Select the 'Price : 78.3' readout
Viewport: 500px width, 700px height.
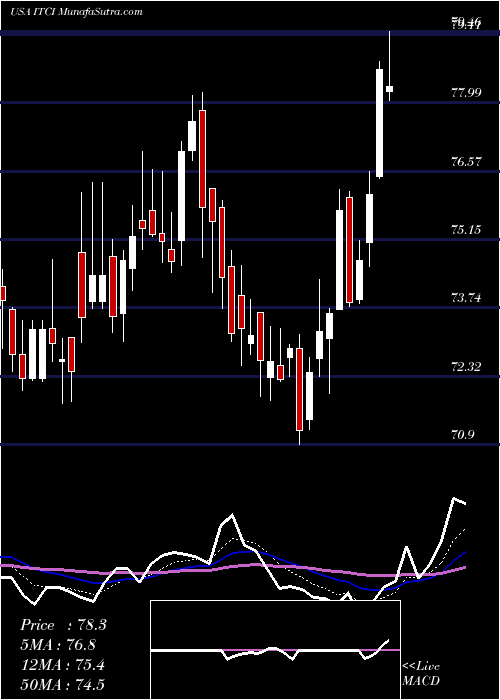coord(63,625)
